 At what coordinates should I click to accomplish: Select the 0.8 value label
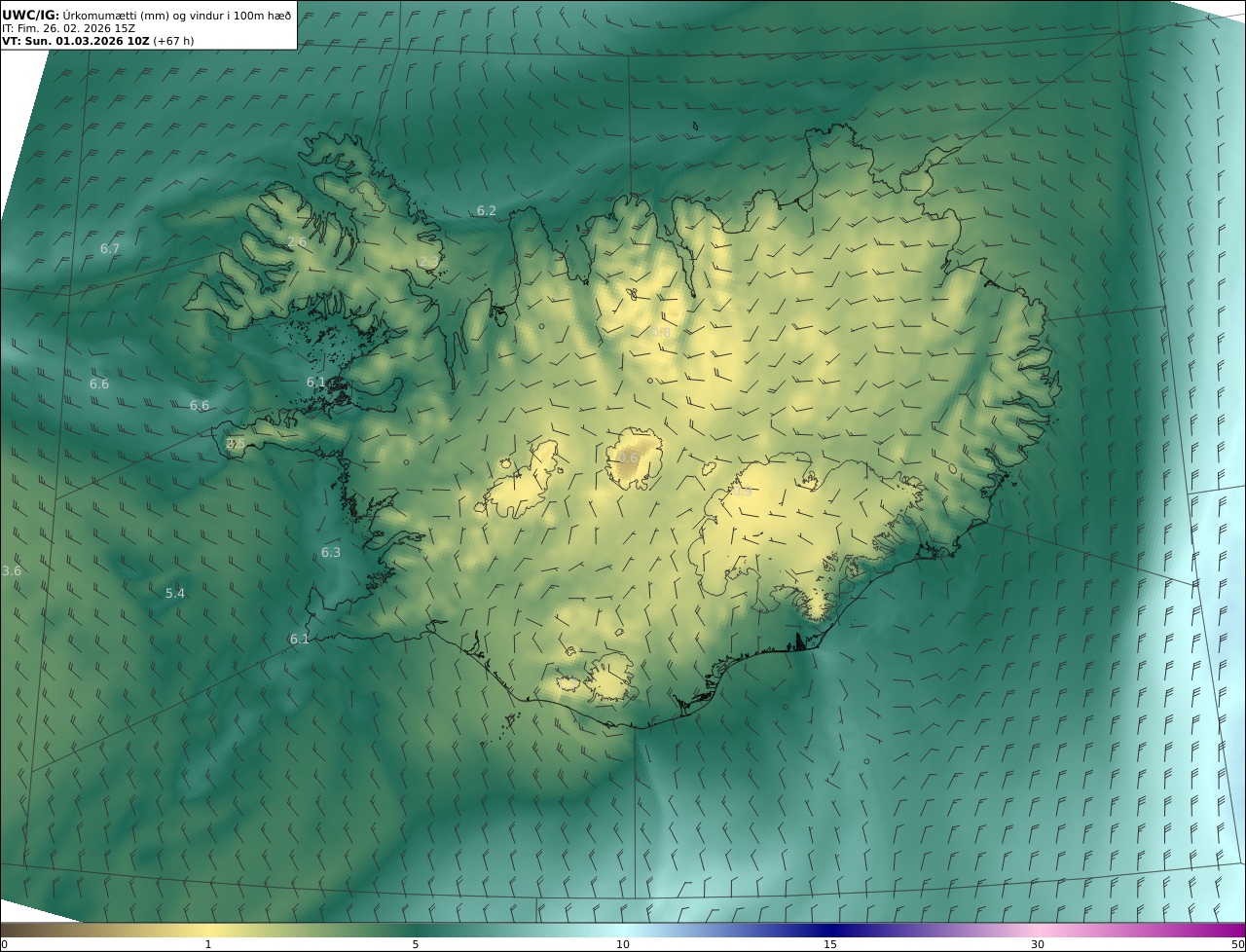point(661,333)
